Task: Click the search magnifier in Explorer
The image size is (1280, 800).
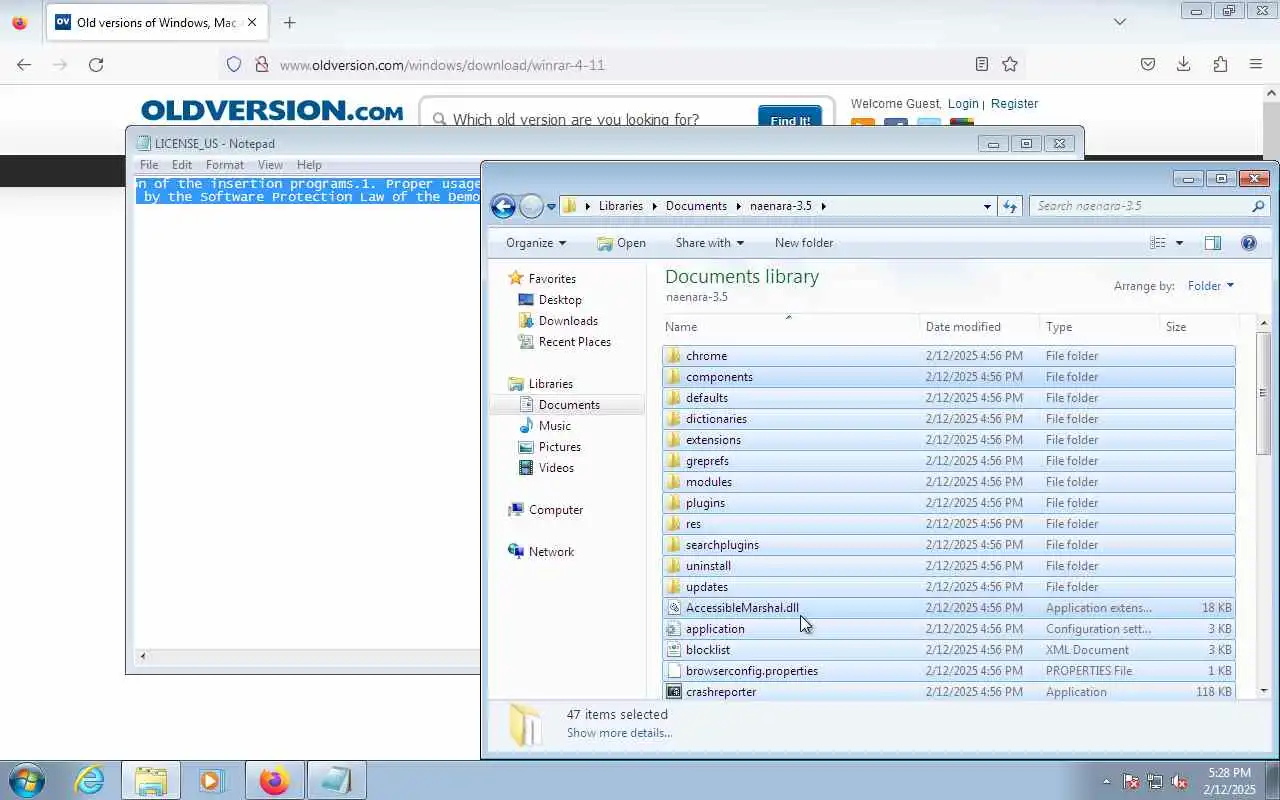Action: coord(1258,206)
